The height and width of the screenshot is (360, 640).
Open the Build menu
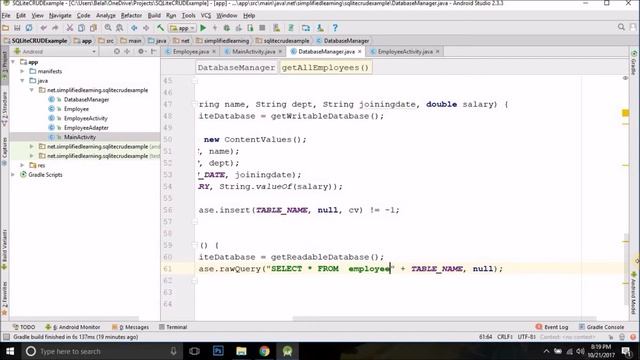coord(154,16)
